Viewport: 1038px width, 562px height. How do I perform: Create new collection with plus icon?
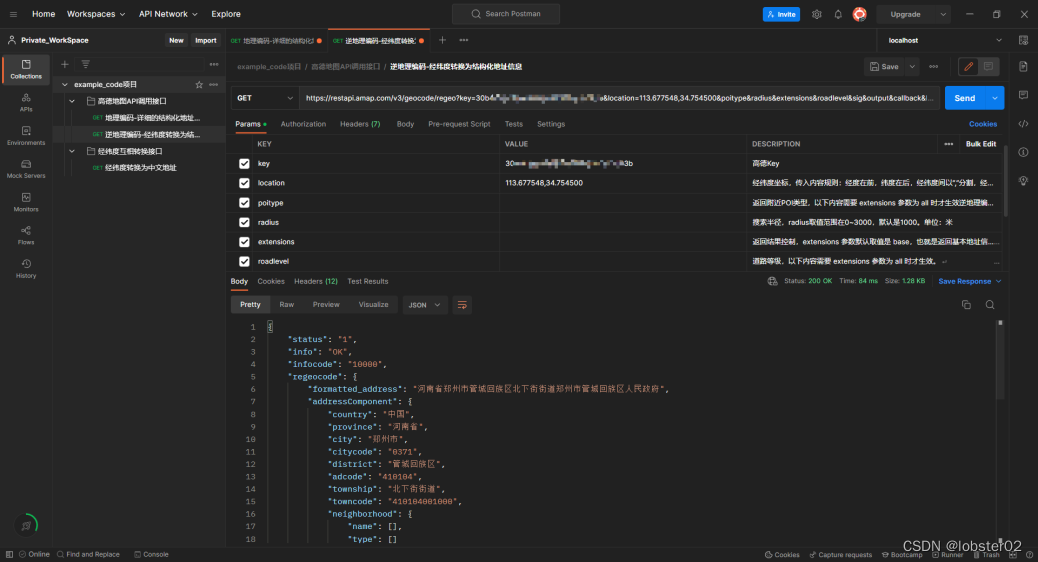click(x=65, y=64)
